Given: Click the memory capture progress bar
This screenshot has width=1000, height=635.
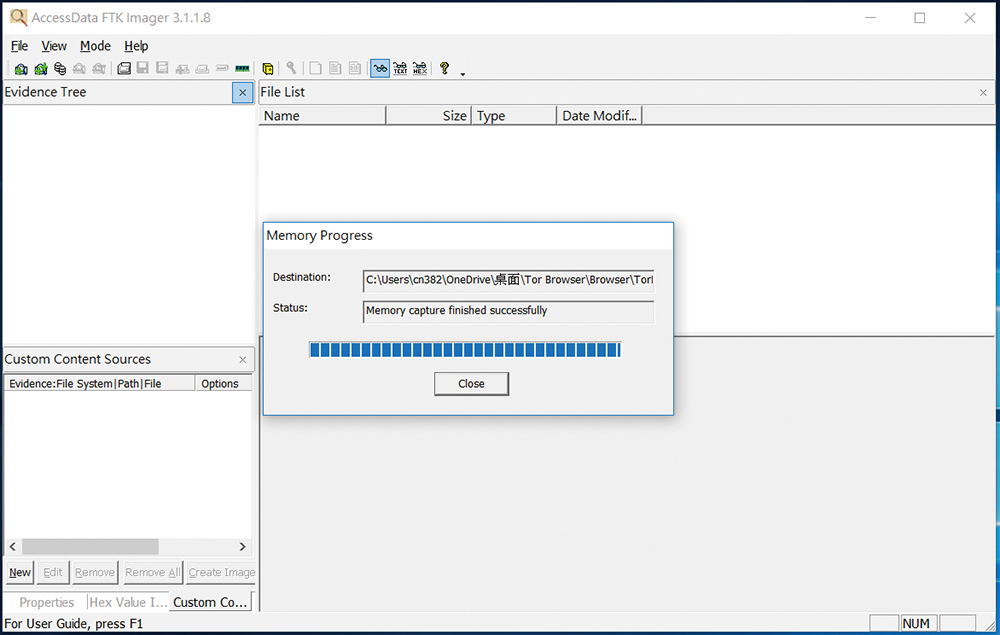Looking at the screenshot, I should pyautogui.click(x=465, y=349).
